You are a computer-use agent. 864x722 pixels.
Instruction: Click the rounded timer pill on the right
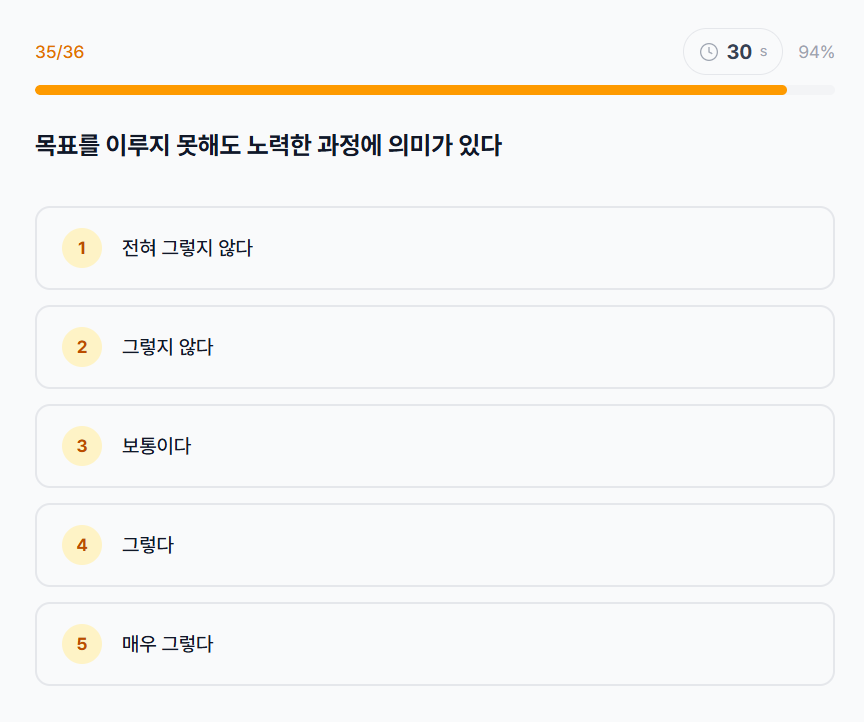click(733, 51)
